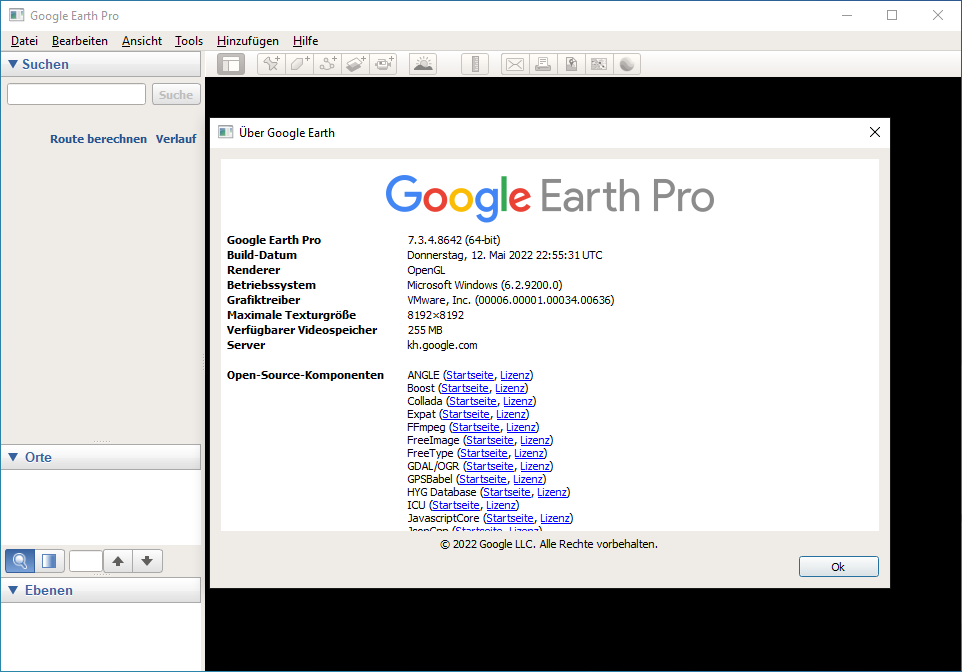Open the FreeType Lizenz link

(x=529, y=453)
